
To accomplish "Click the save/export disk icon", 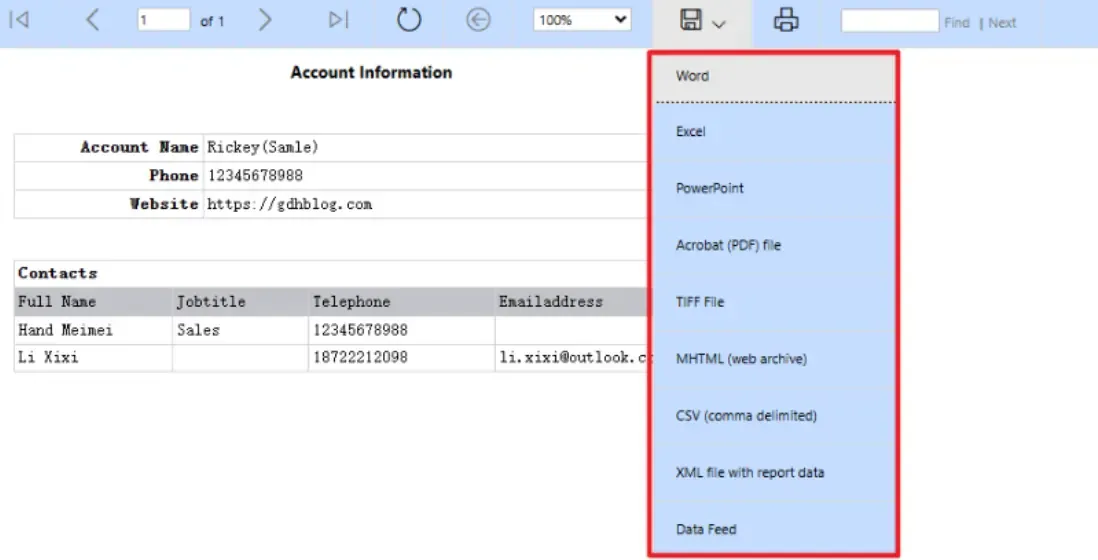I will 691,20.
